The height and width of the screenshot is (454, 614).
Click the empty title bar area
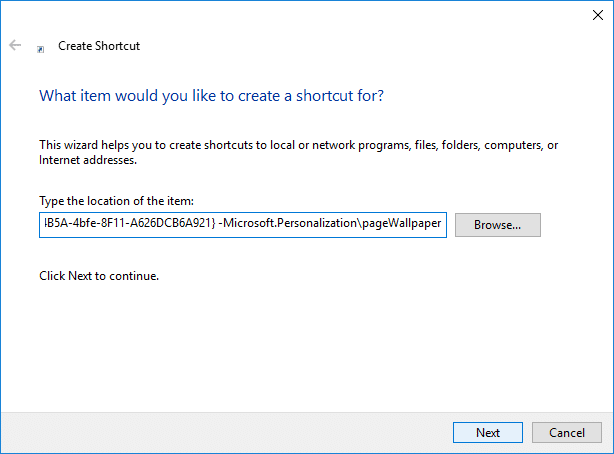click(300, 15)
